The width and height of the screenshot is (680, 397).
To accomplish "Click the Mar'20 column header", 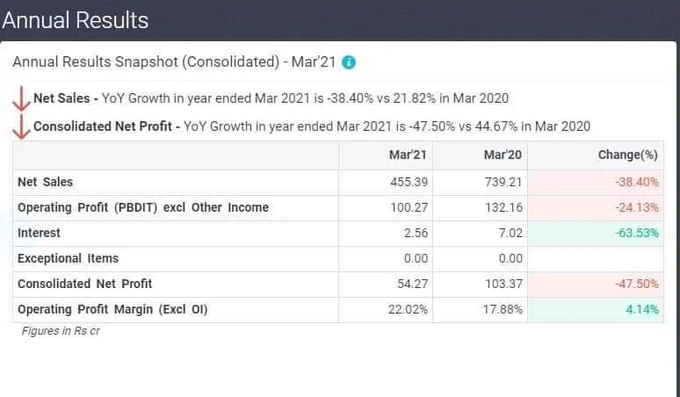I will (x=503, y=155).
